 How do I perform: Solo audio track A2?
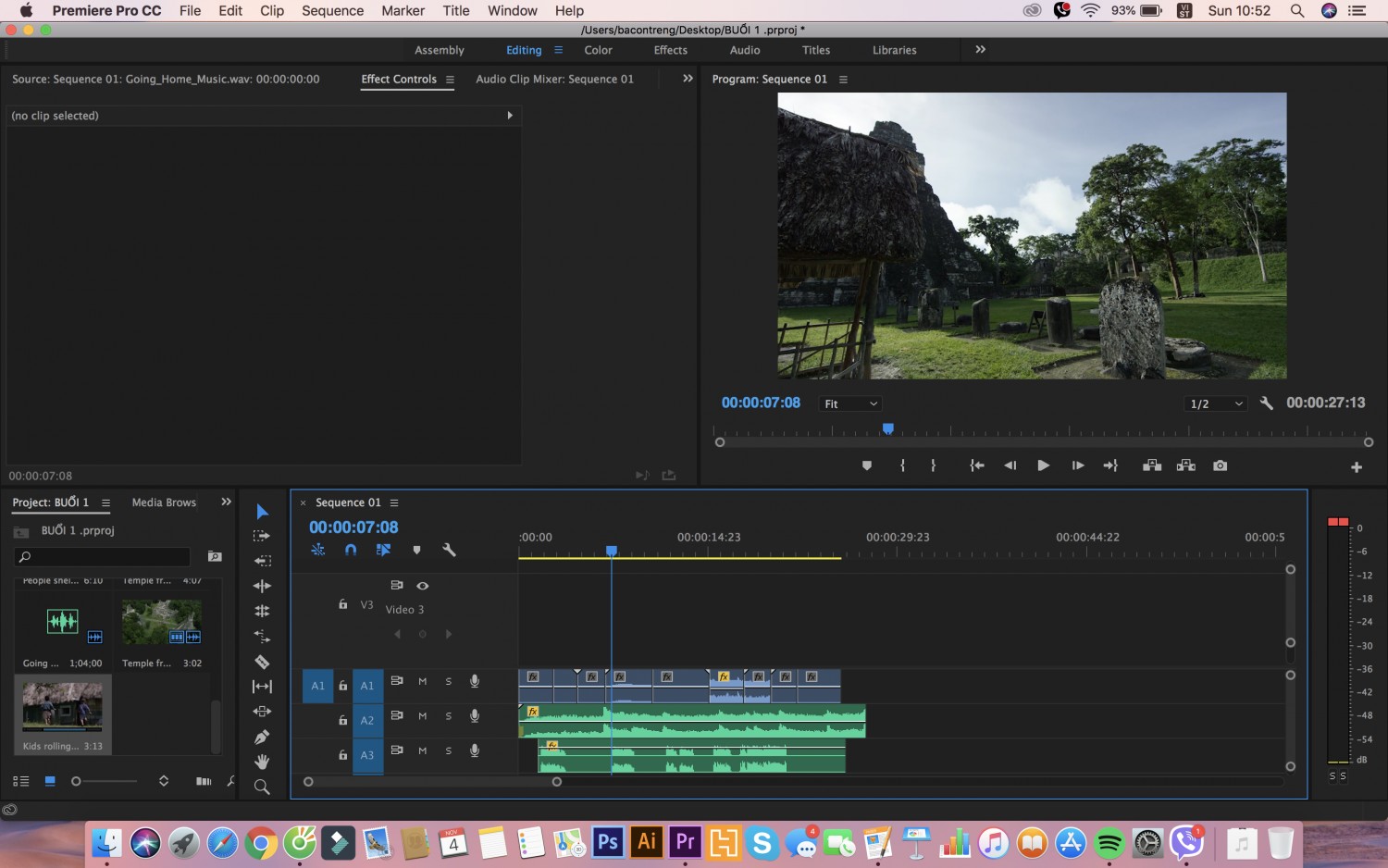[x=449, y=716]
